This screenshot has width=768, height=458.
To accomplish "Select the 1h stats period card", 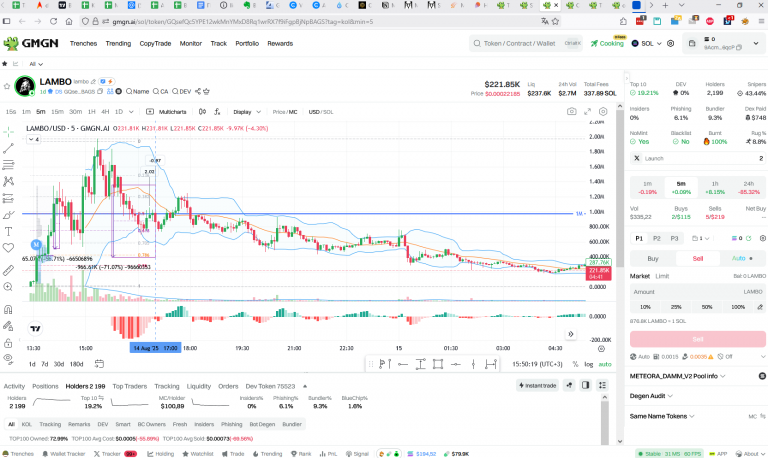I will [715, 188].
